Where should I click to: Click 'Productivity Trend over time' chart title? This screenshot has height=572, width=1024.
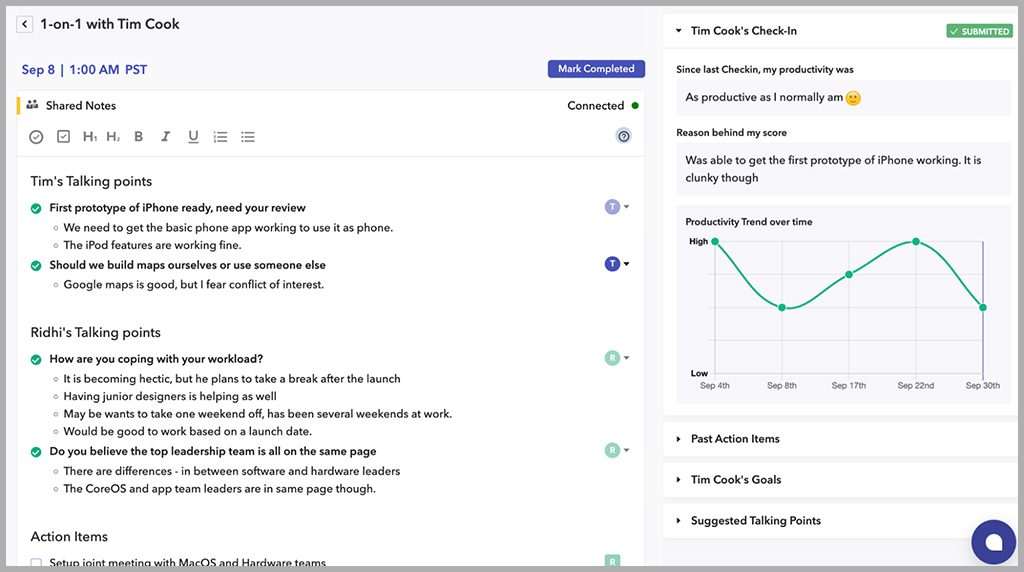748,222
